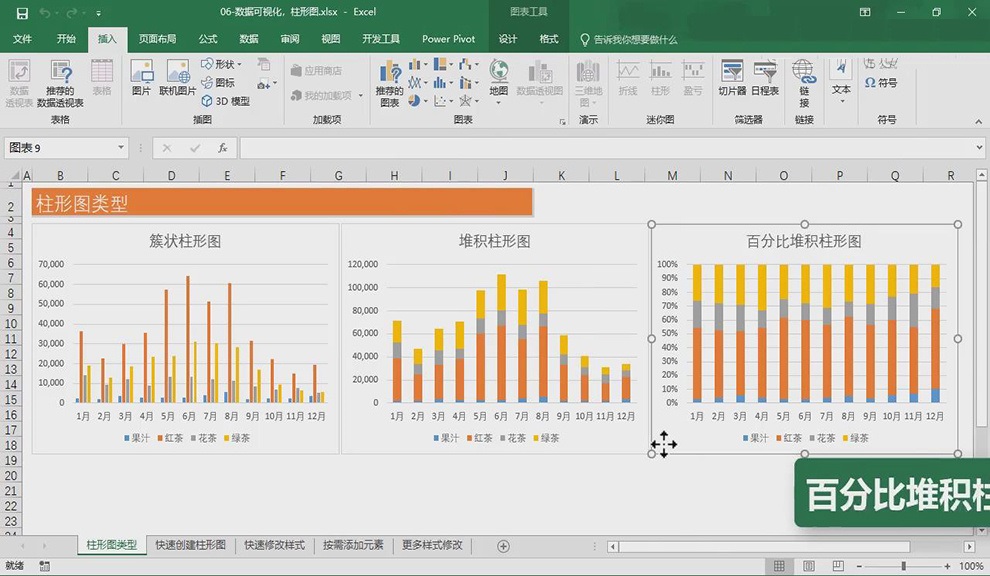Image resolution: width=990 pixels, height=576 pixels.
Task: Expand the formula bar chevron
Action: (x=979, y=148)
